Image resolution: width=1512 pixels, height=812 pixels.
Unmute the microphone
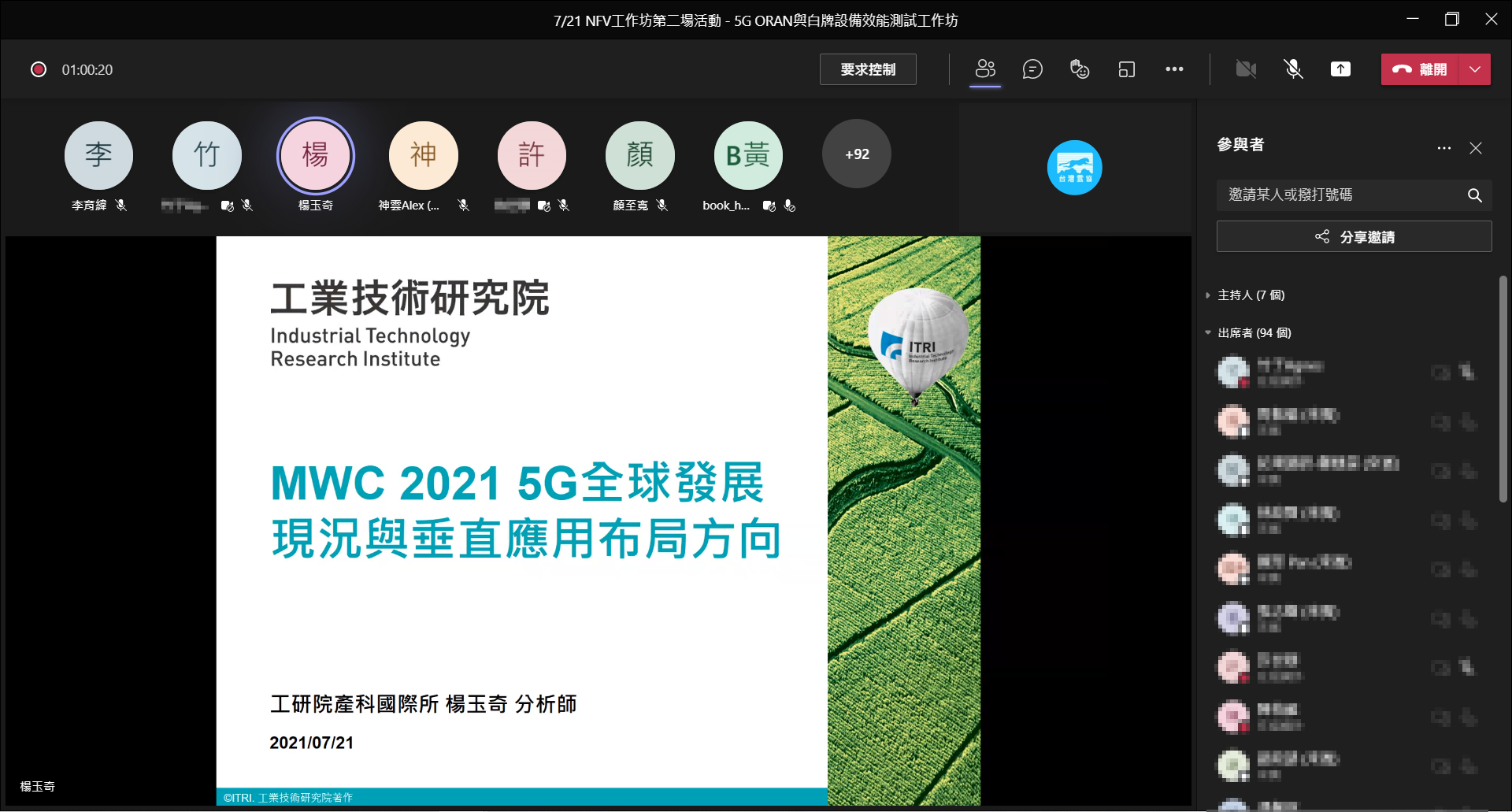[x=1293, y=69]
